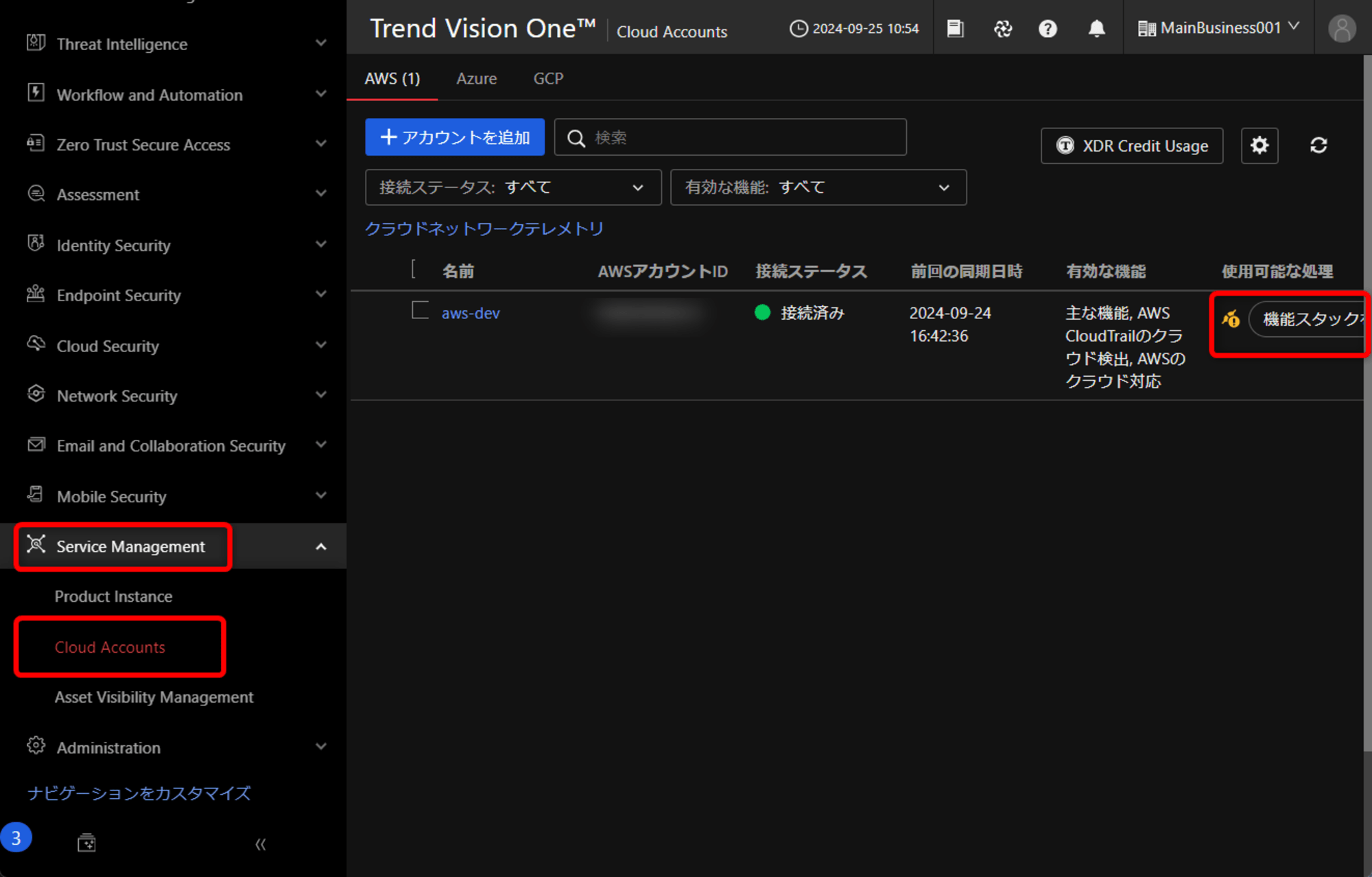Click the Assessment sidebar icon
The height and width of the screenshot is (877, 1372).
click(x=36, y=194)
